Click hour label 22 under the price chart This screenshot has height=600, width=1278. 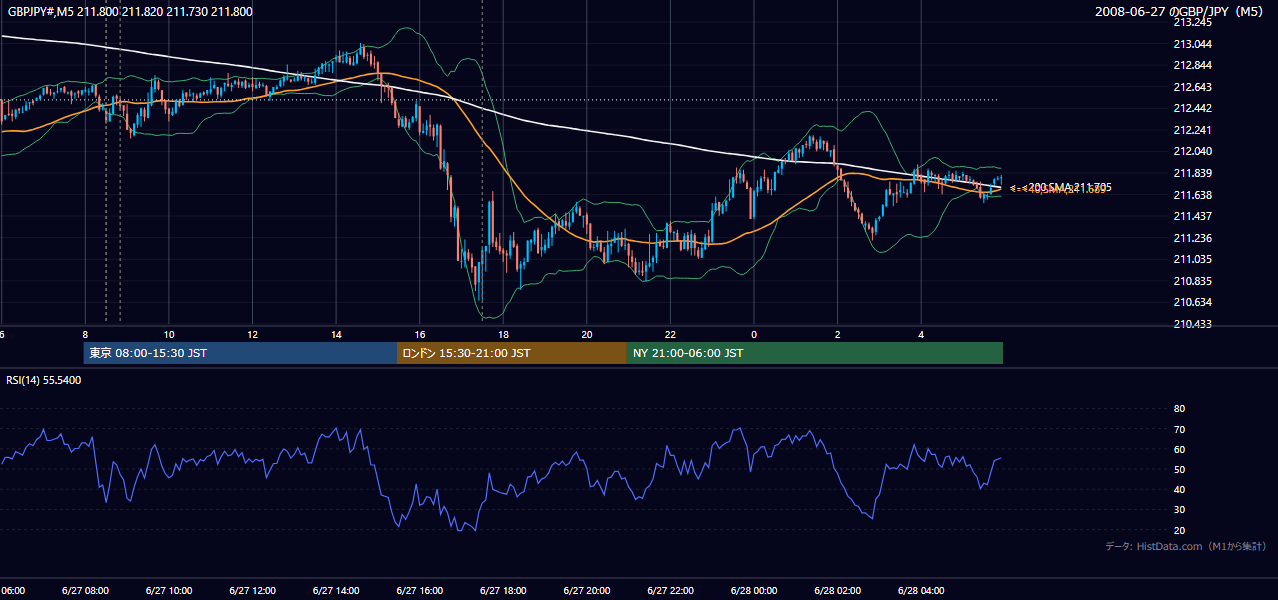[x=670, y=334]
